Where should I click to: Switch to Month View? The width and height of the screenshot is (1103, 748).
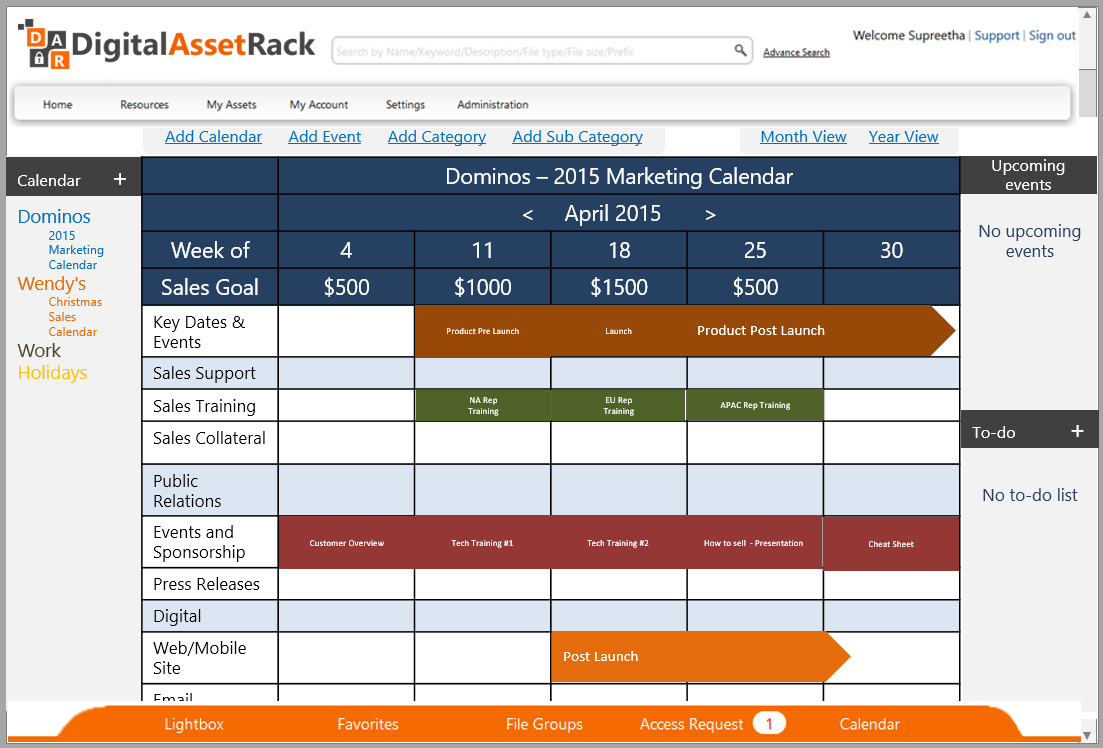tap(803, 137)
